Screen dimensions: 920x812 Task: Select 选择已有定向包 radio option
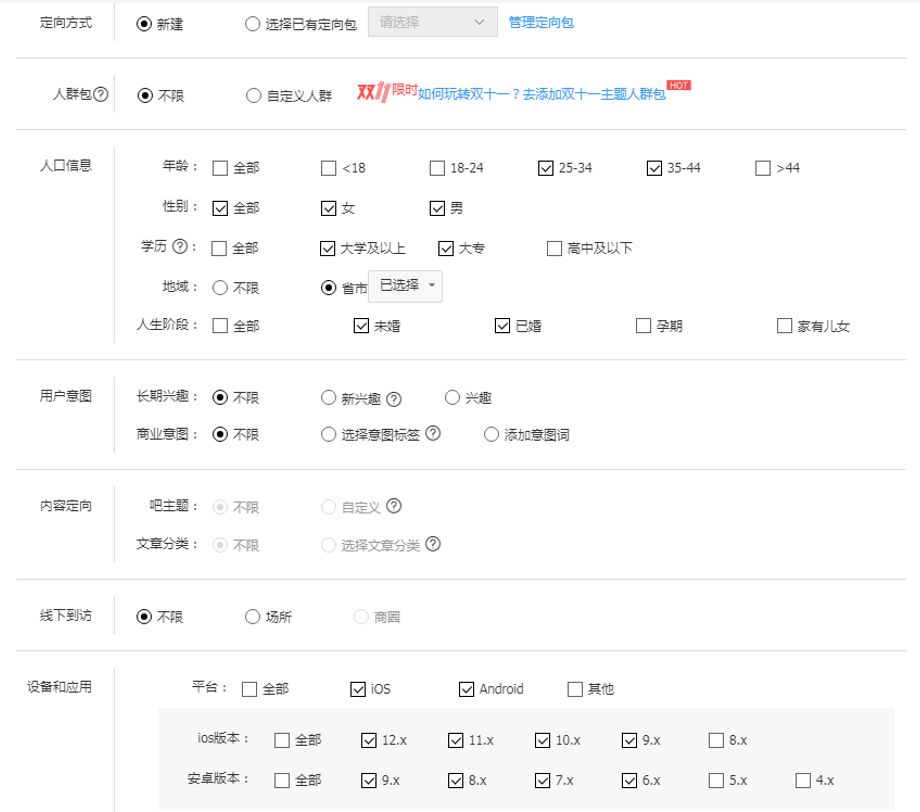pos(252,23)
